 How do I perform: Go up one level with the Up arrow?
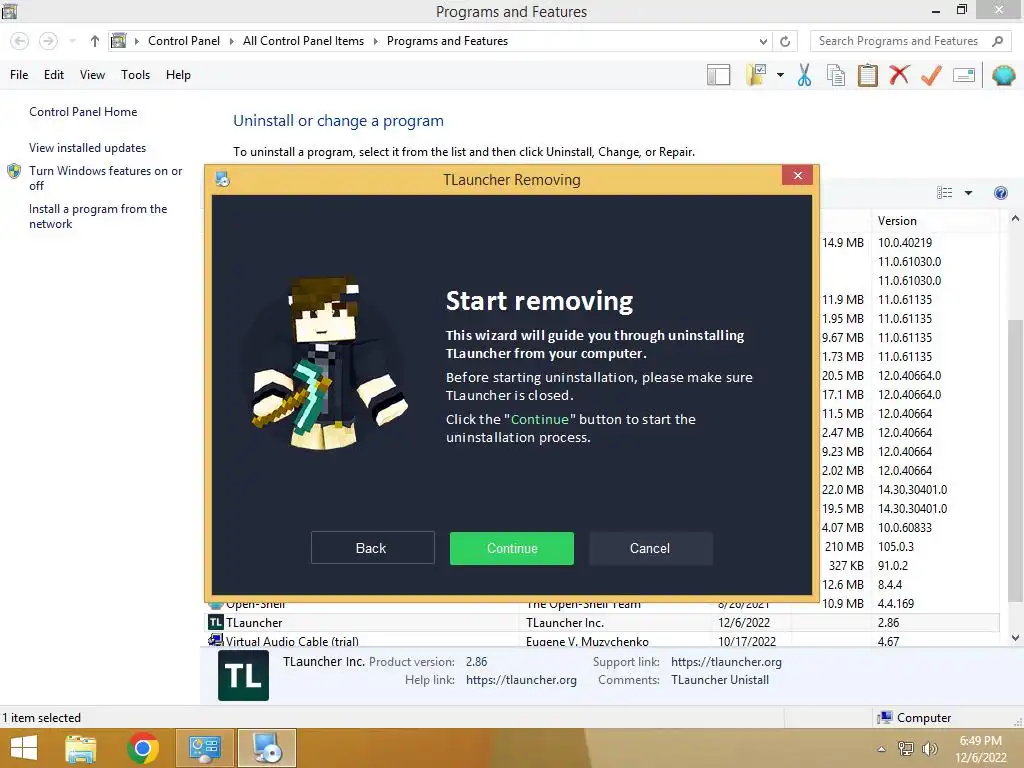click(95, 41)
